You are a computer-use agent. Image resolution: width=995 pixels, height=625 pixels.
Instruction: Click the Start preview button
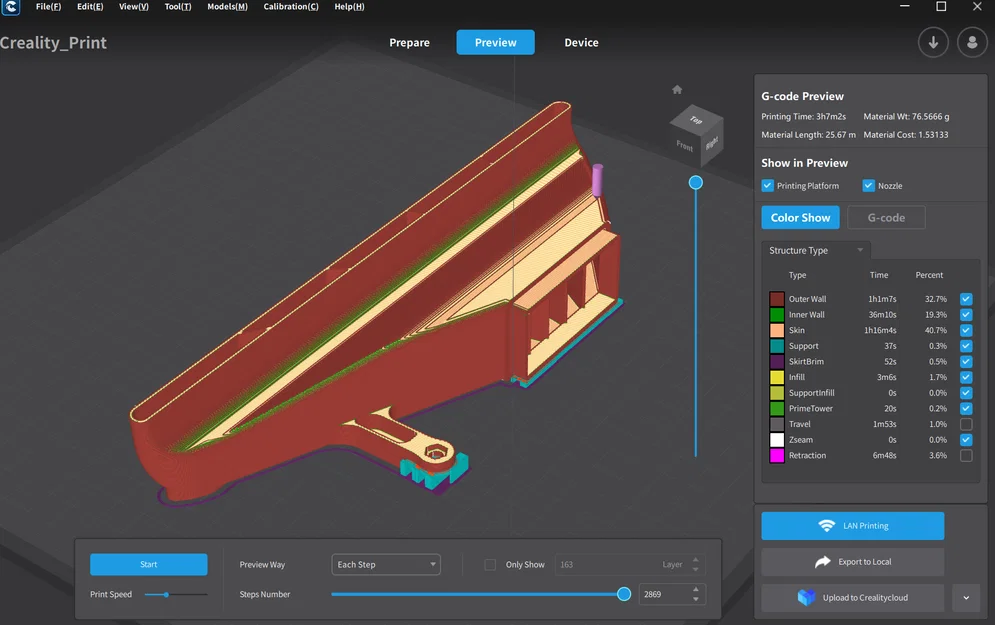pyautogui.click(x=148, y=565)
